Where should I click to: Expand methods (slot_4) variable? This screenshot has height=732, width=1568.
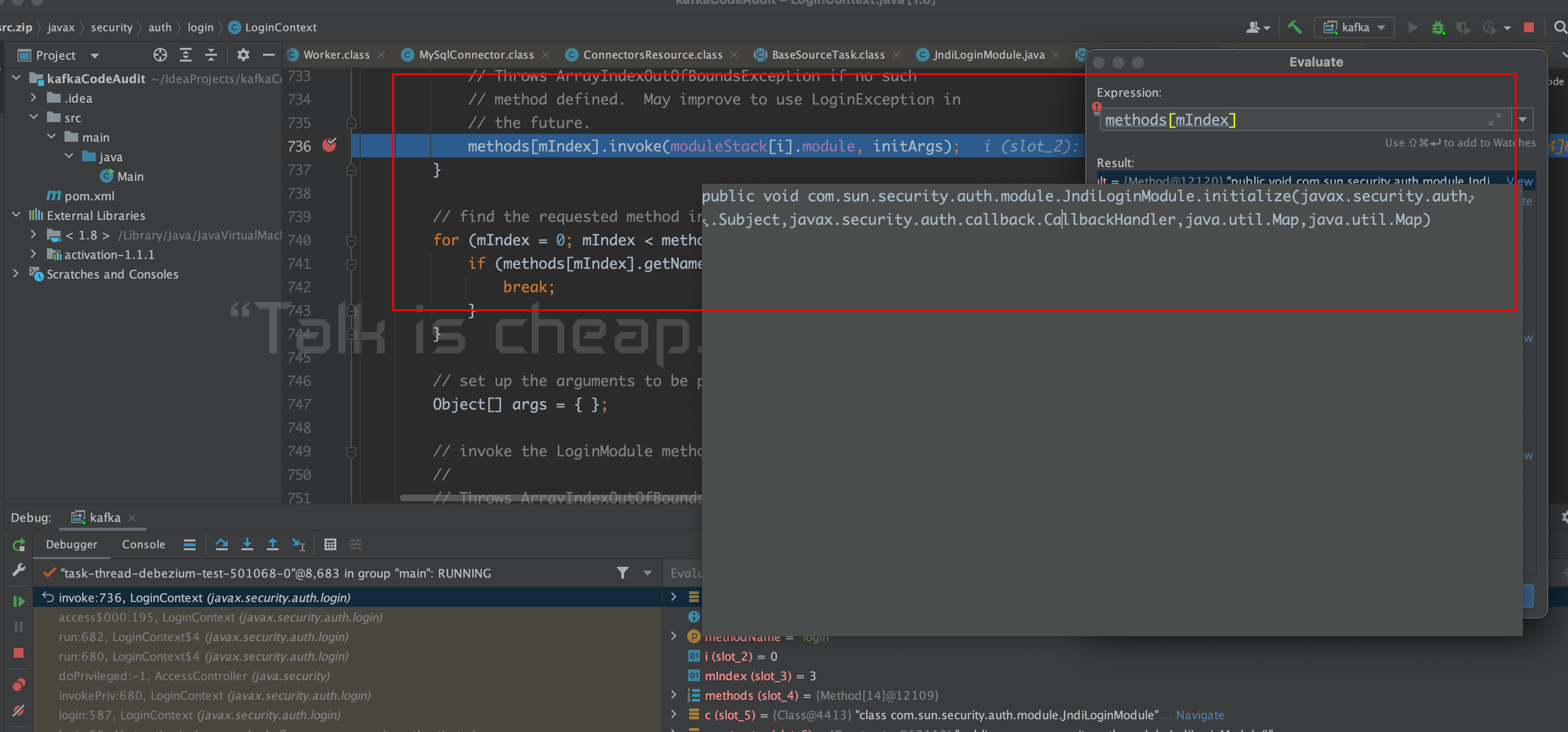pyautogui.click(x=673, y=694)
